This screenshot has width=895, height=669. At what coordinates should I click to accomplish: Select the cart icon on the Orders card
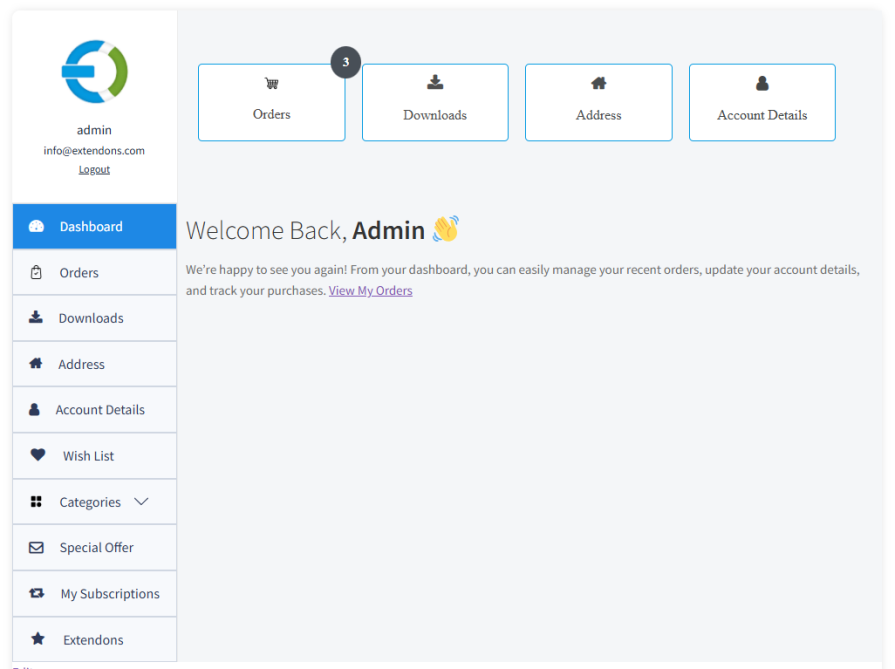point(271,85)
